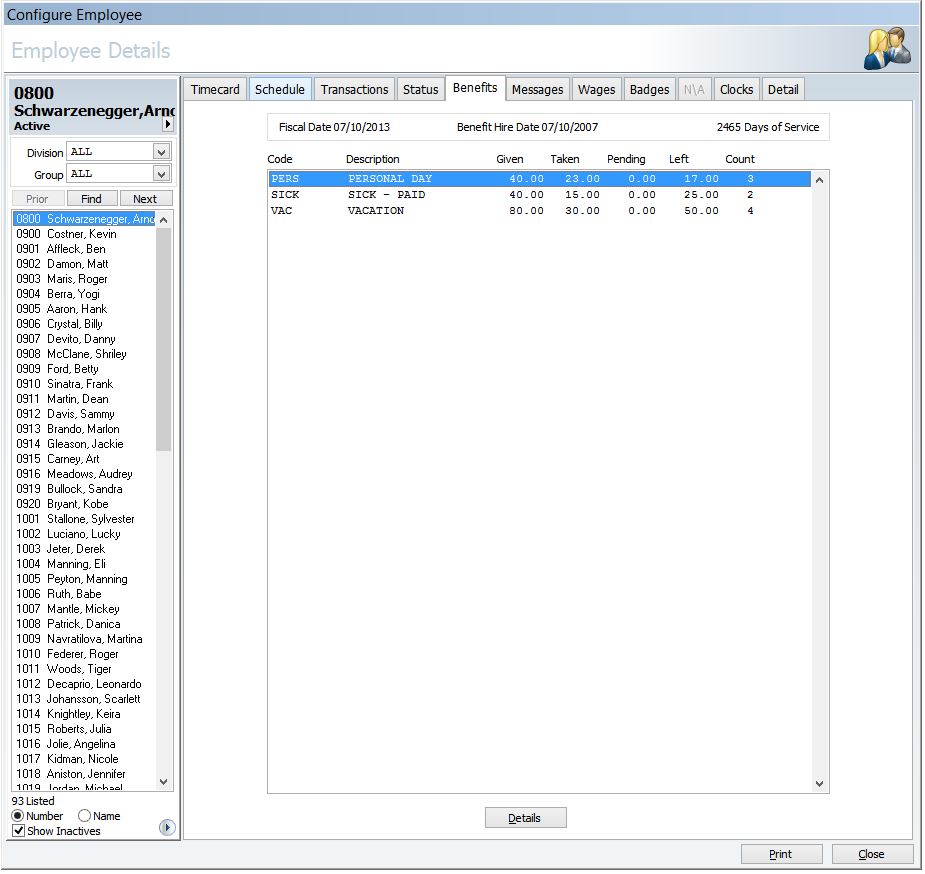Screen dimensions: 925x874
Task: Go to the Transactions tab
Action: click(x=354, y=90)
